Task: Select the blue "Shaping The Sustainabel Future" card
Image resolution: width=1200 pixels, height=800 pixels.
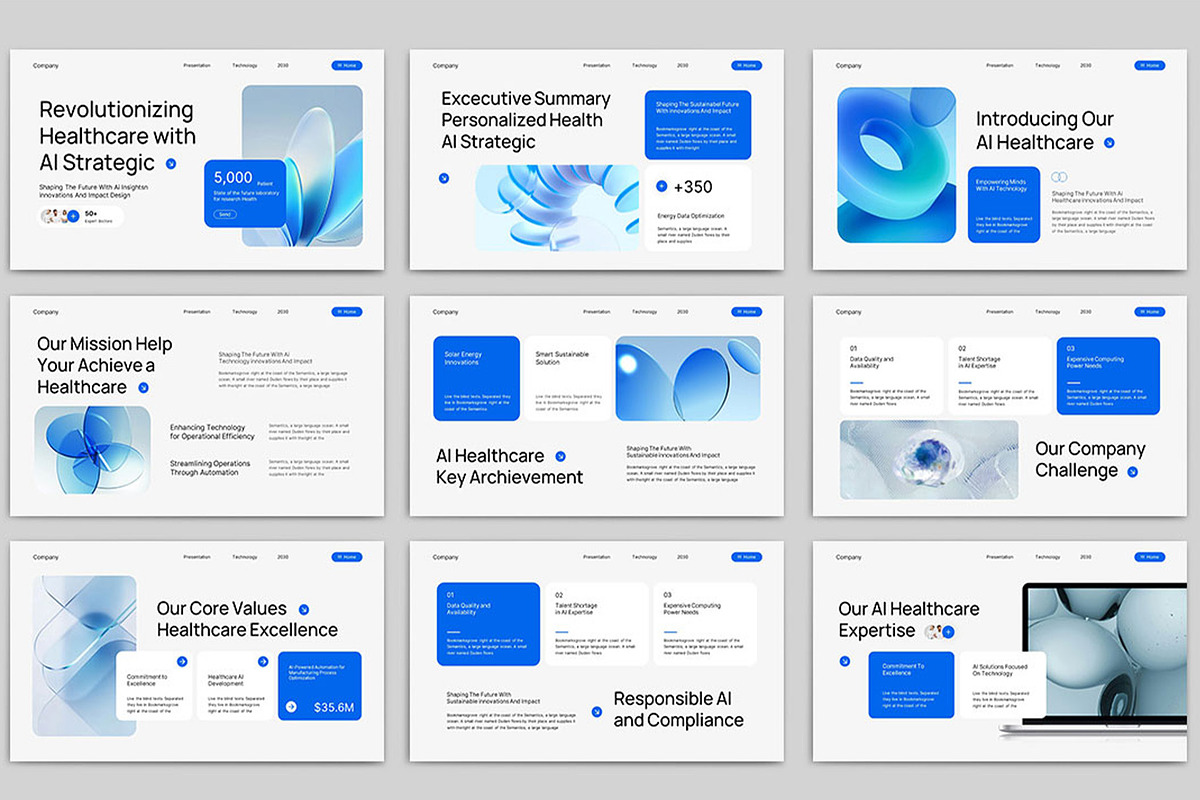Action: pyautogui.click(x=698, y=125)
